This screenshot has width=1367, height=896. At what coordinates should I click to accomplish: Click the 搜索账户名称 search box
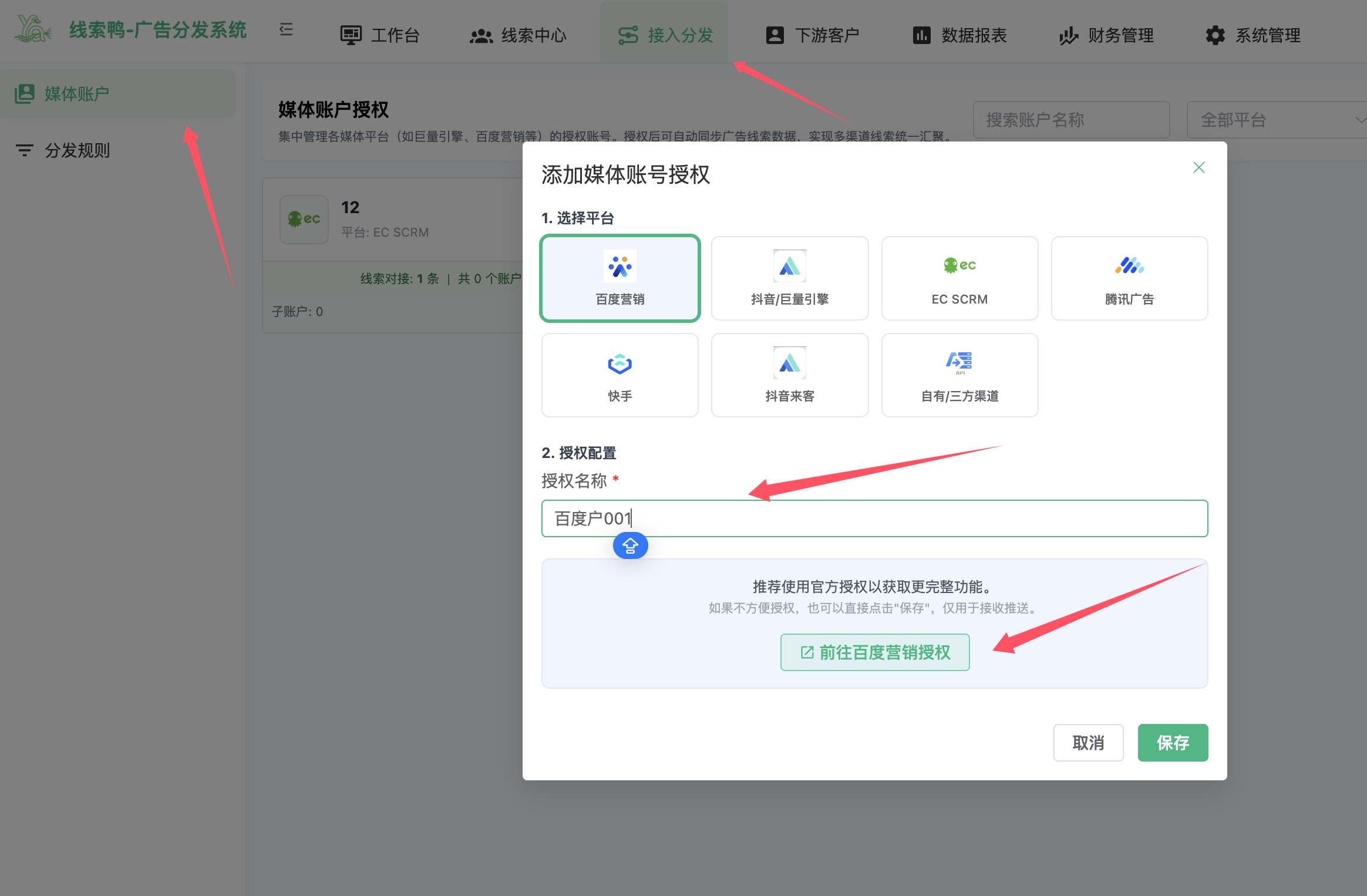click(1070, 120)
